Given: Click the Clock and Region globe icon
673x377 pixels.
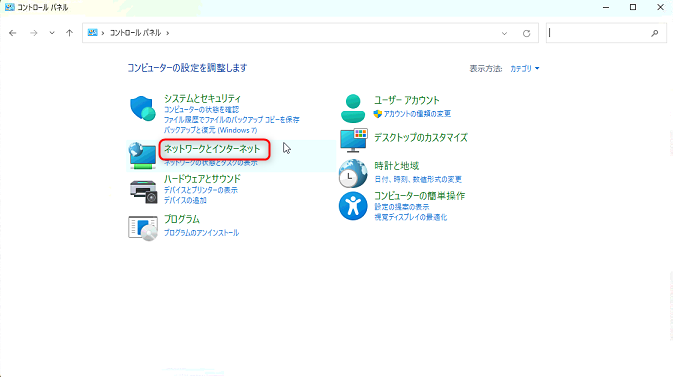Looking at the screenshot, I should (353, 173).
